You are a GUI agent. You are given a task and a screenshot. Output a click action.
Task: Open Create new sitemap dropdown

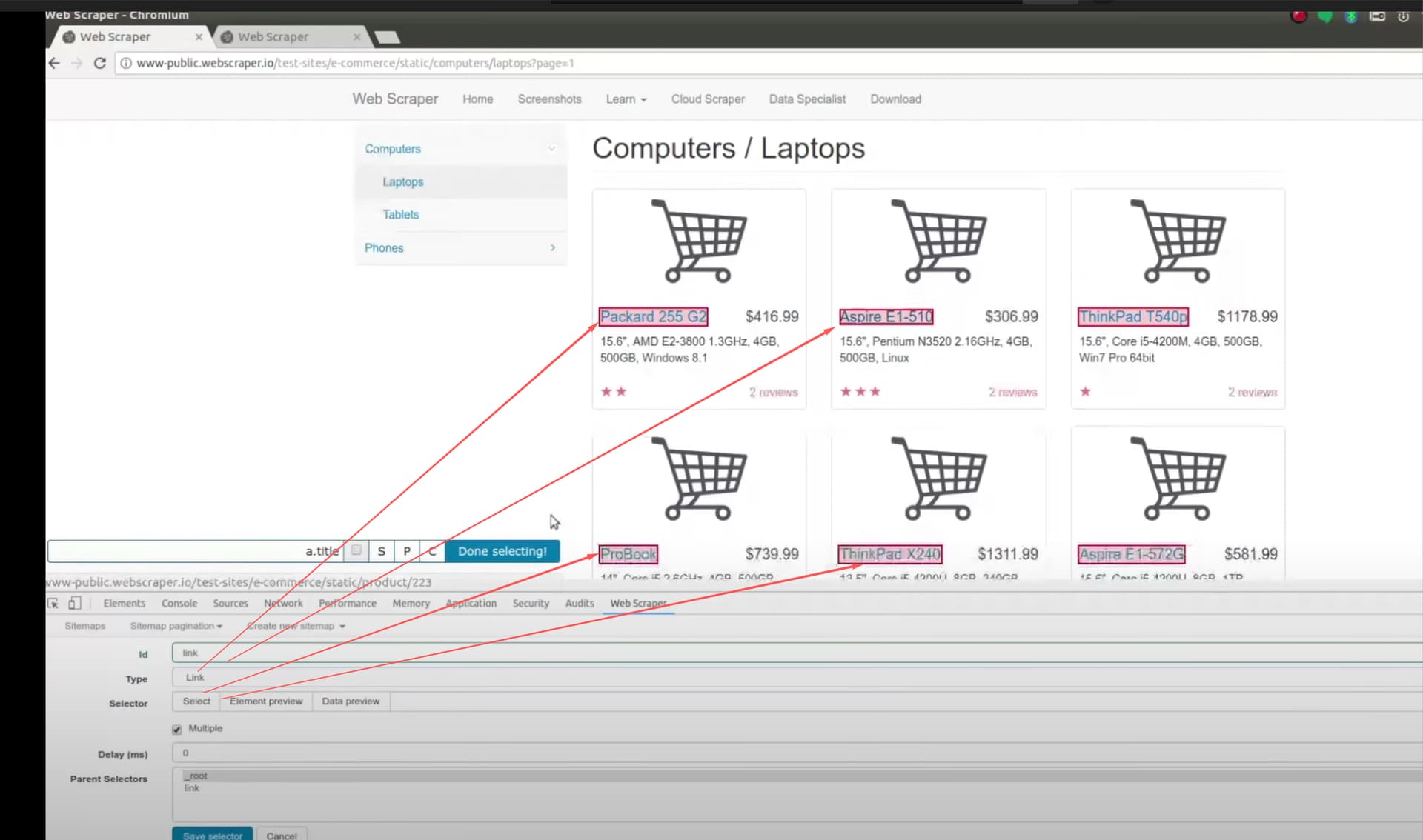(296, 626)
